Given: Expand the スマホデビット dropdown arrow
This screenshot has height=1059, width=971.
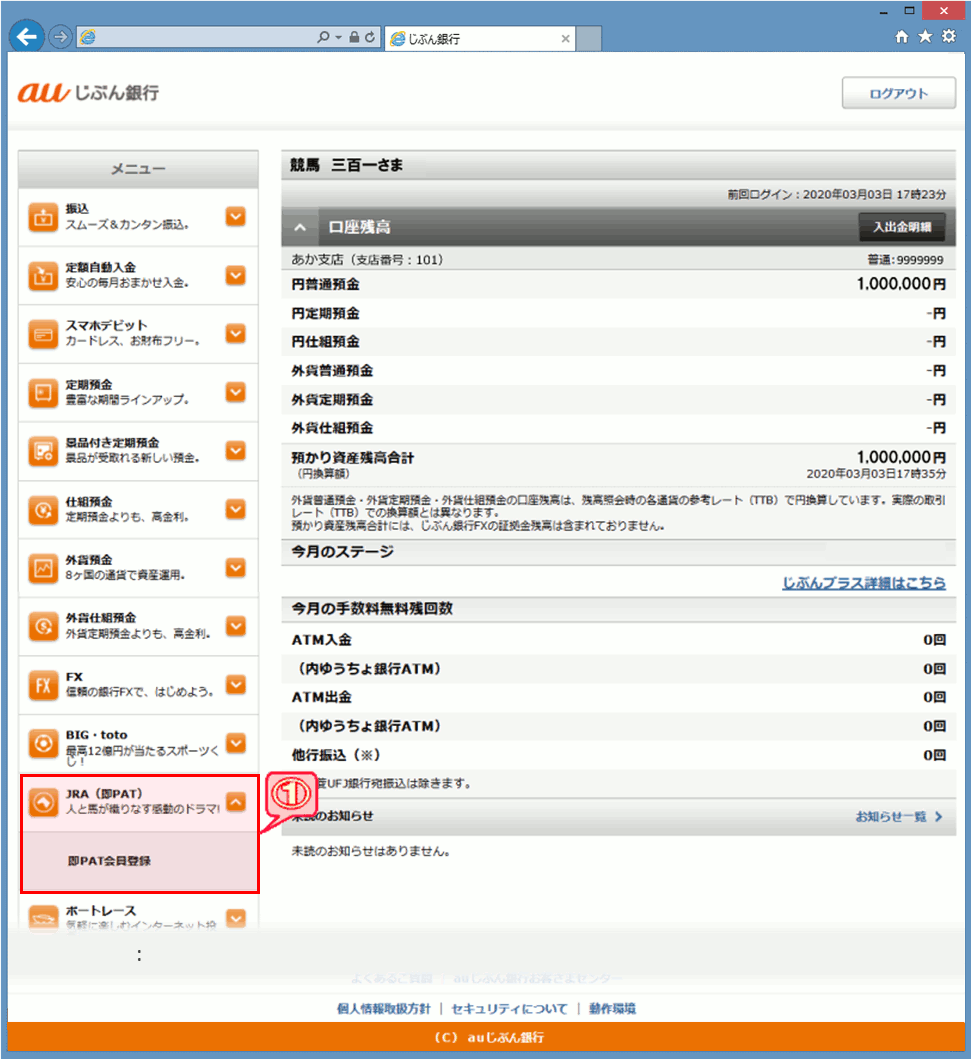Looking at the screenshot, I should click(236, 334).
